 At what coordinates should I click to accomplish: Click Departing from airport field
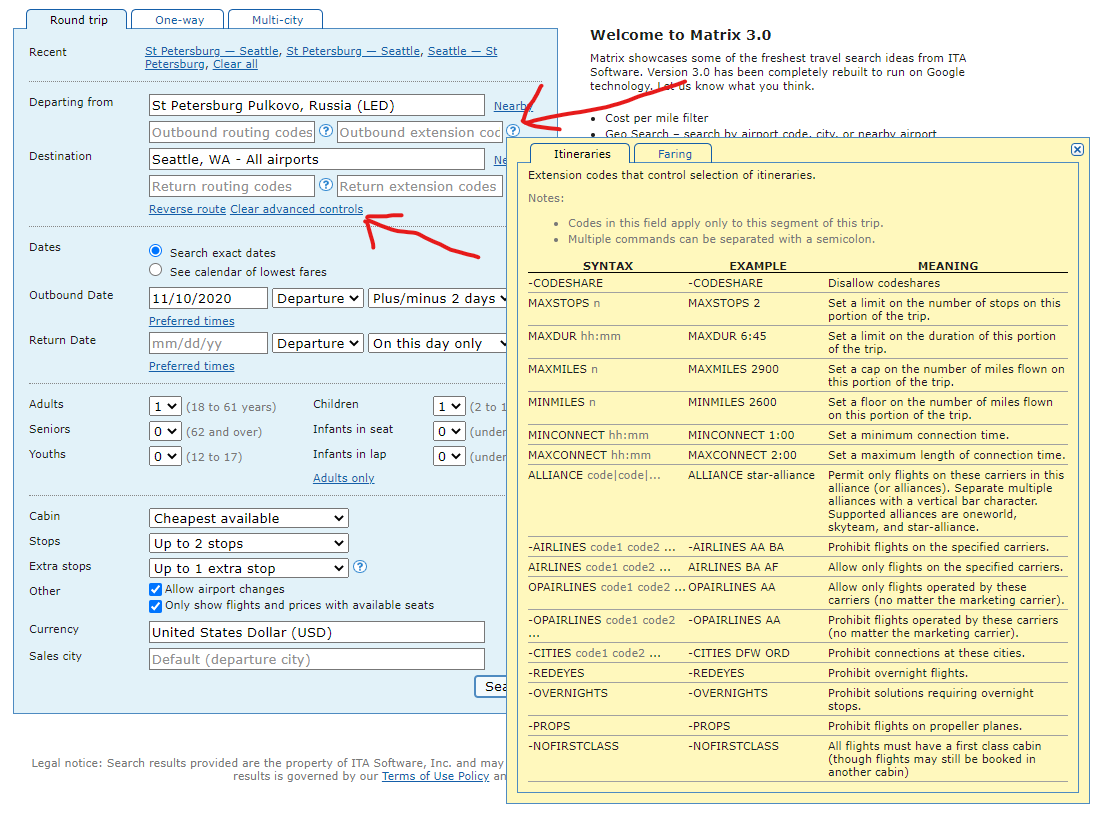pos(317,105)
